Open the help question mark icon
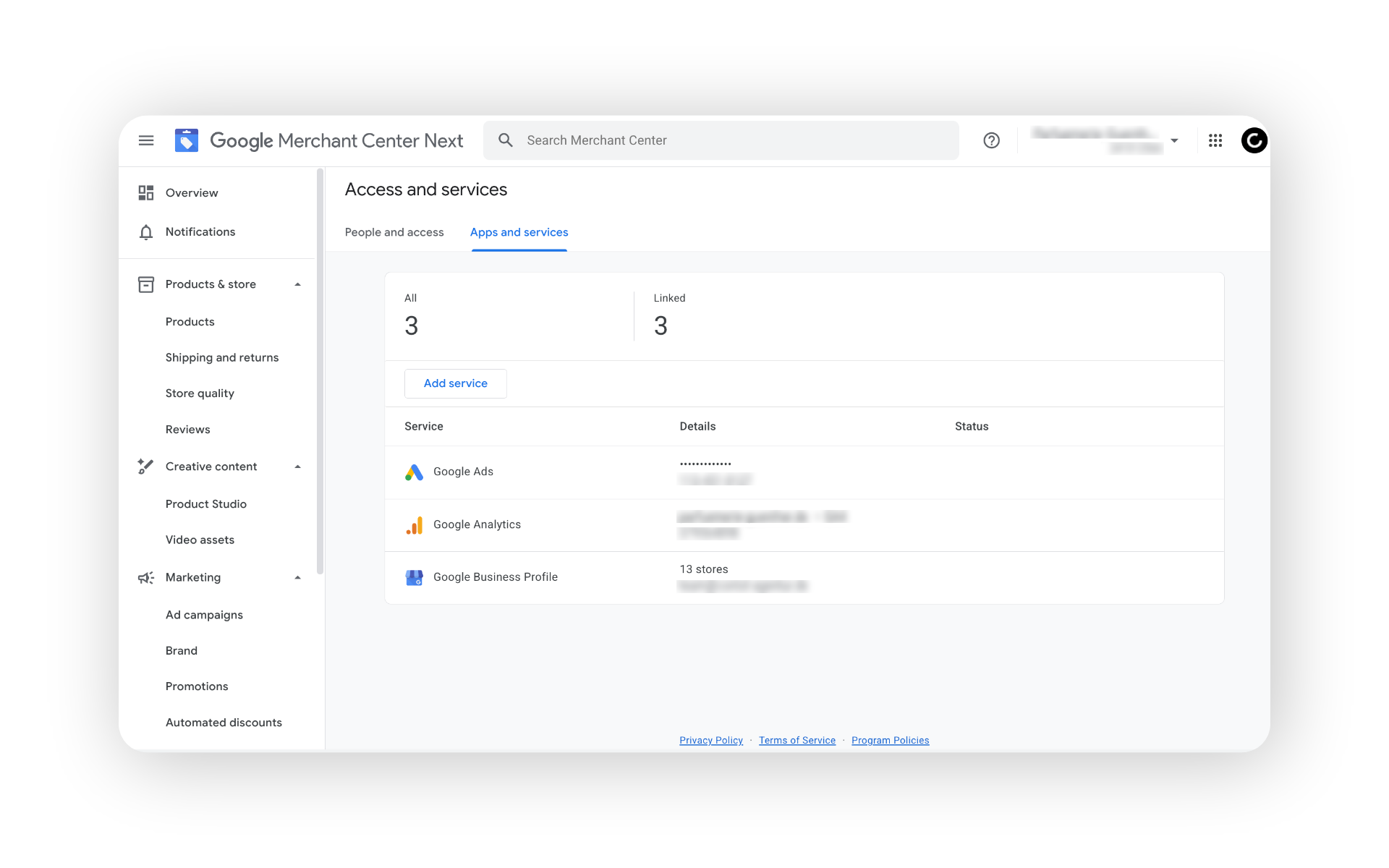Image resolution: width=1389 pixels, height=868 pixels. (991, 140)
